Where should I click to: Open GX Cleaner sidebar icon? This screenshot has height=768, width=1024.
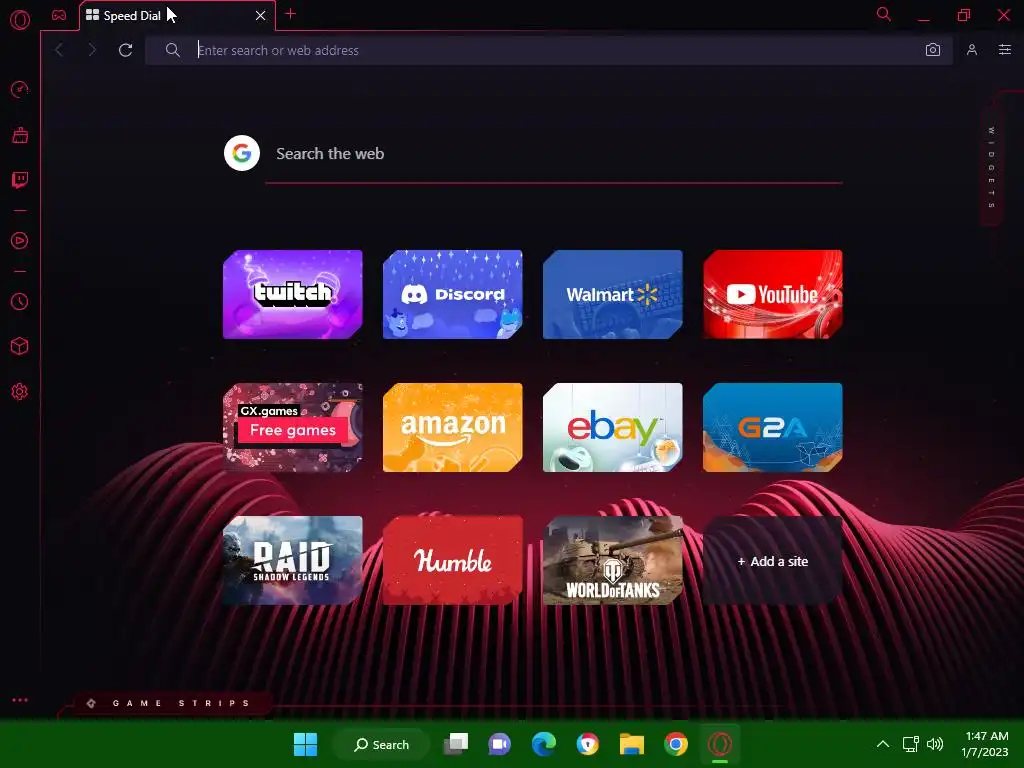[20, 135]
